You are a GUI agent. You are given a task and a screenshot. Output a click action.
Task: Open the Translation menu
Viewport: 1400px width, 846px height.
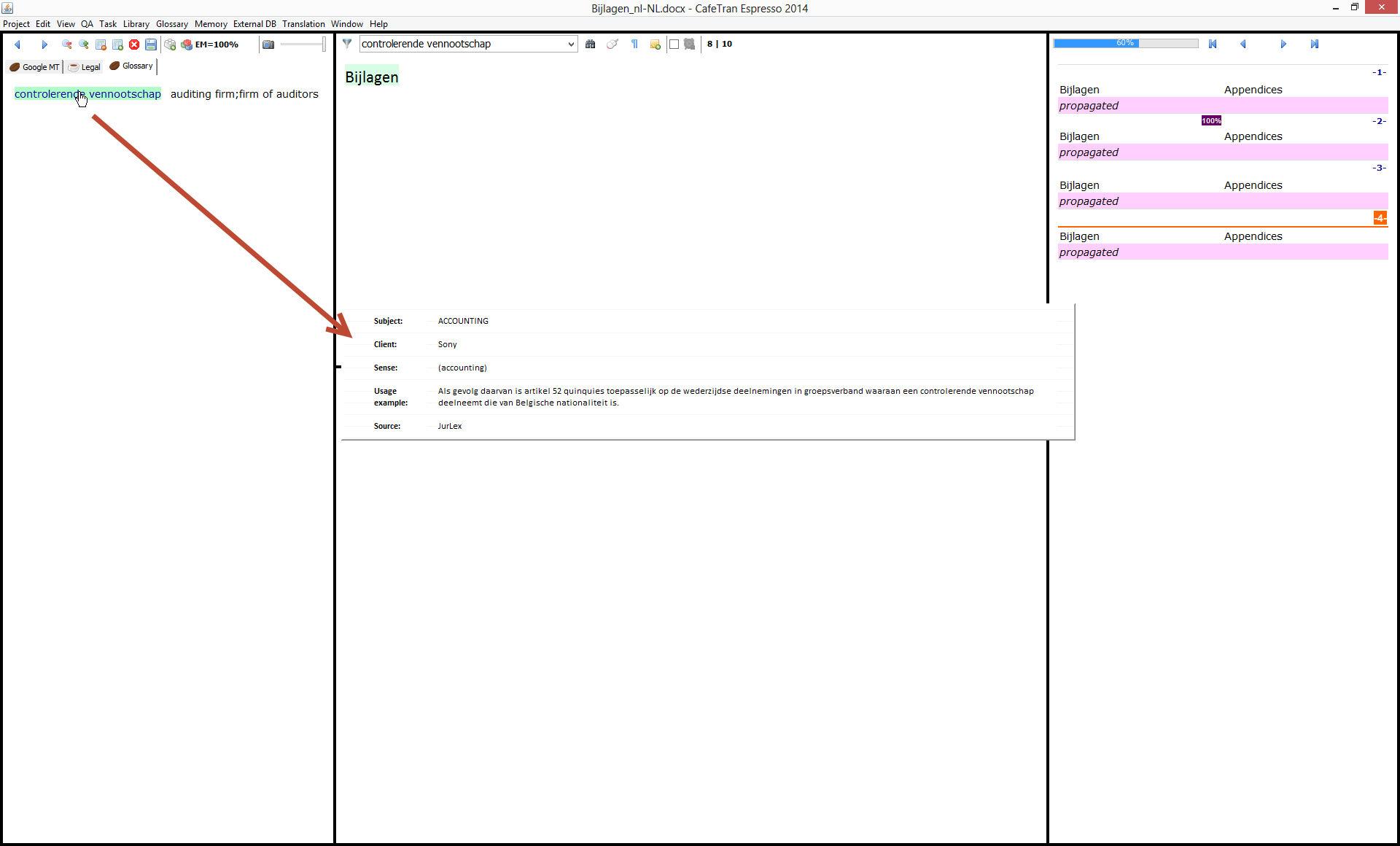[x=303, y=24]
